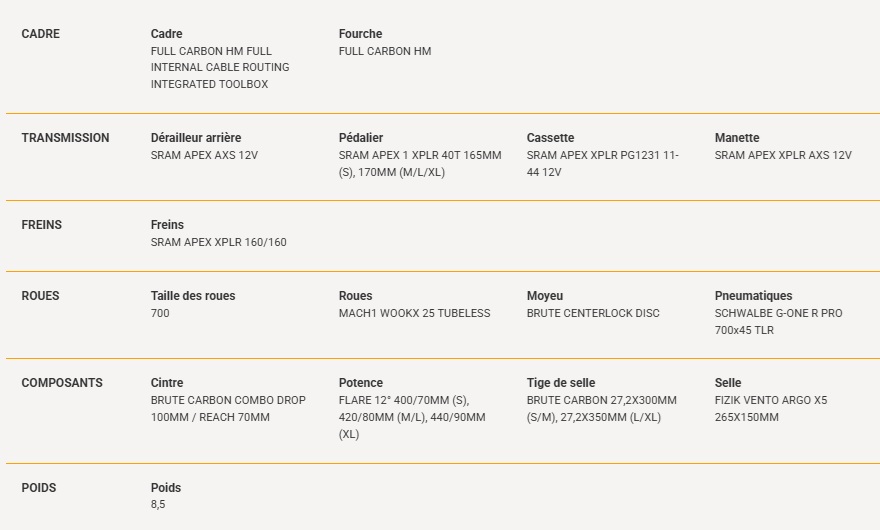Viewport: 880px width, 530px height.
Task: Select the FIZIK VENTO ARGO X5 text
Action: (x=771, y=400)
